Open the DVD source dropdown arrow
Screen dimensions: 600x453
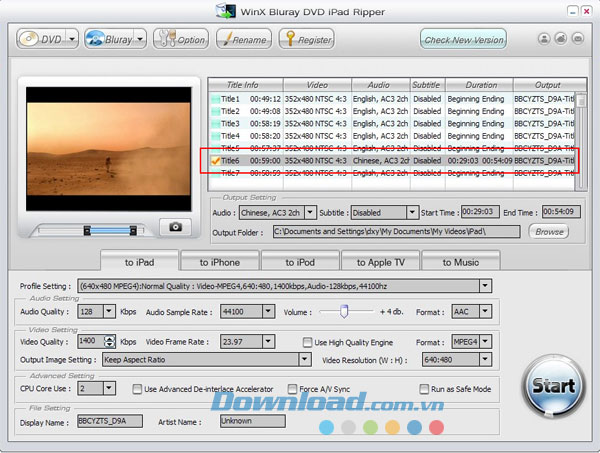72,39
